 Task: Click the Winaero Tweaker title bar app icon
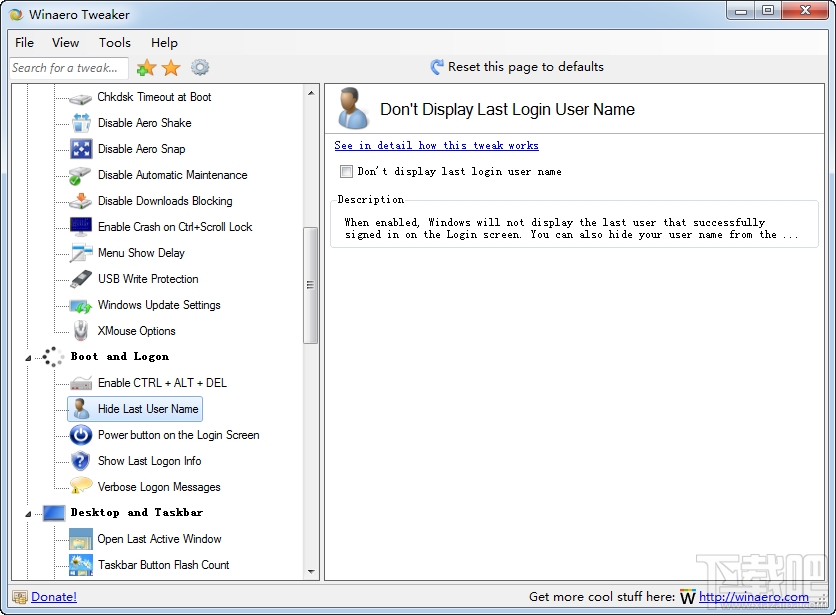(16, 14)
